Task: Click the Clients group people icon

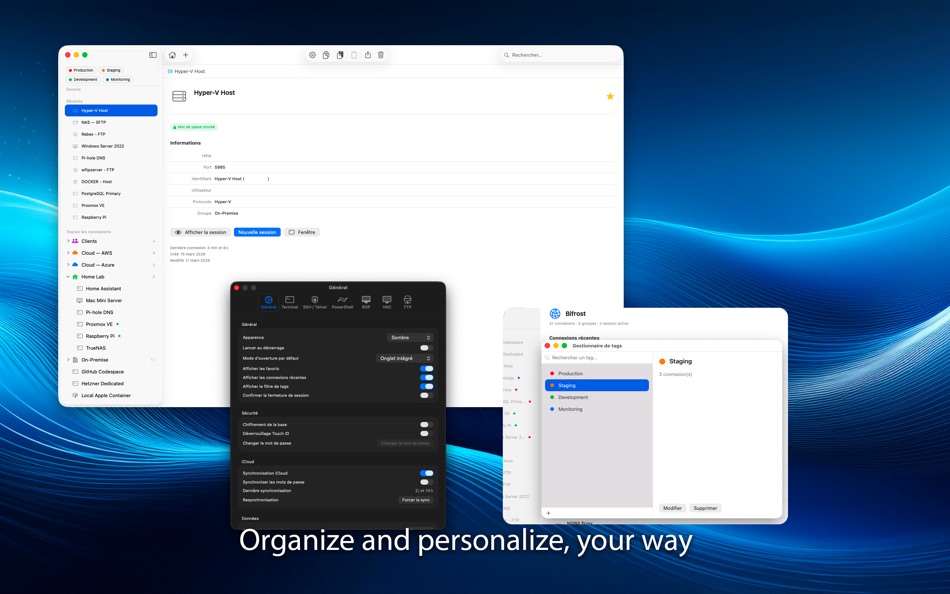Action: [75, 241]
